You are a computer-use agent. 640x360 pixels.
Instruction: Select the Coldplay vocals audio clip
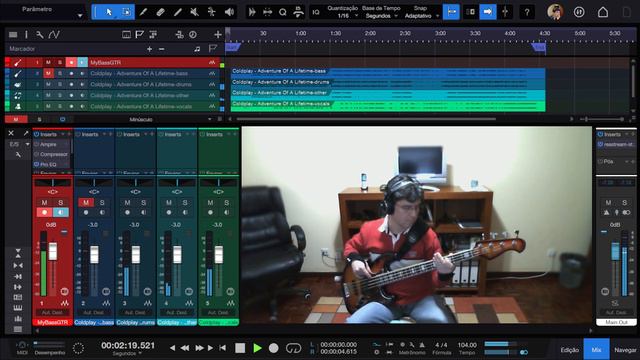pyautogui.click(x=387, y=106)
